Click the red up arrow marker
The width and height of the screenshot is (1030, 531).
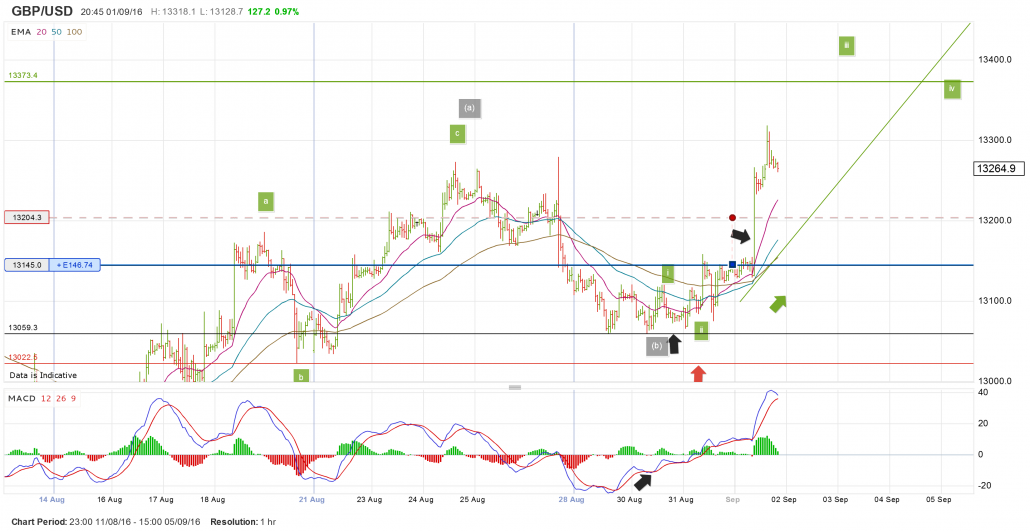698,373
